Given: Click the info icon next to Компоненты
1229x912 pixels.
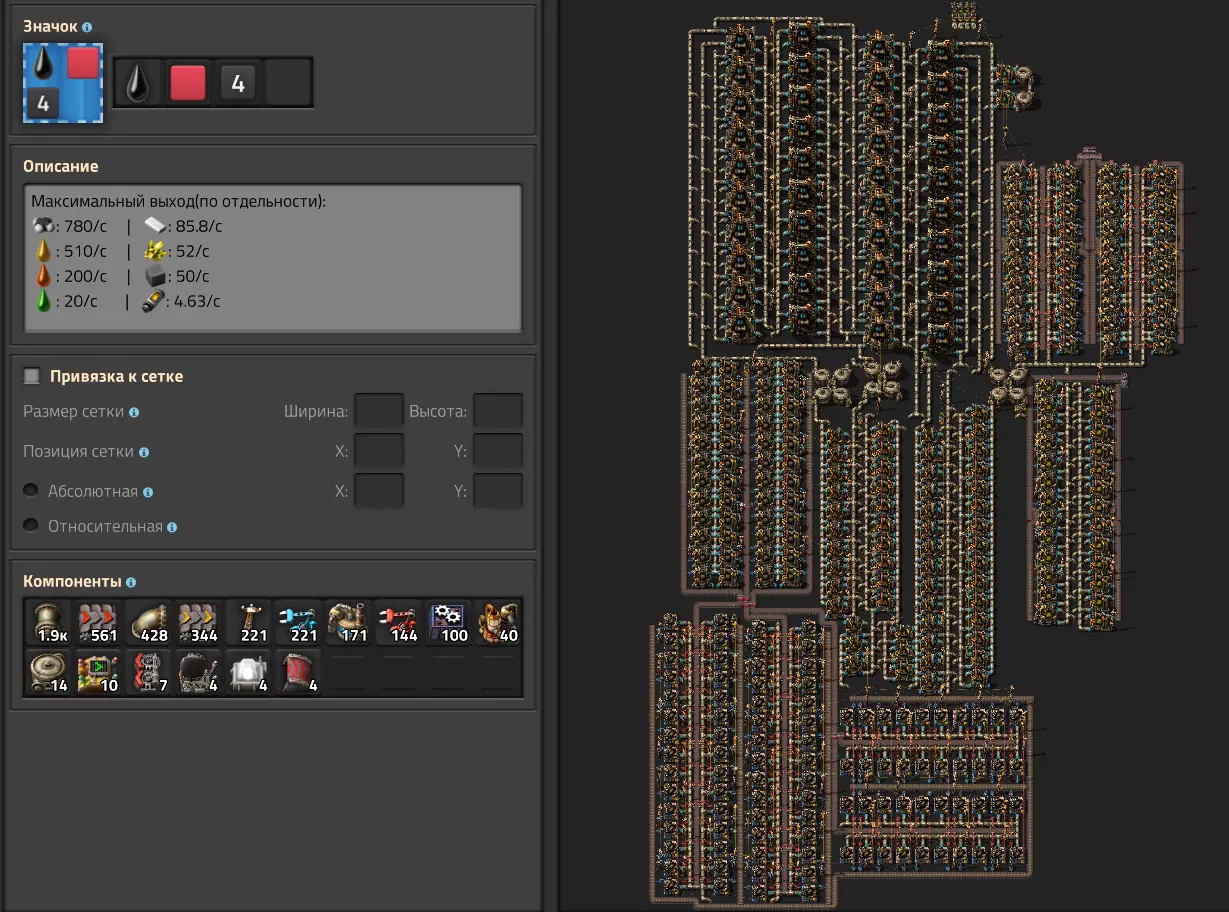Looking at the screenshot, I should point(132,582).
